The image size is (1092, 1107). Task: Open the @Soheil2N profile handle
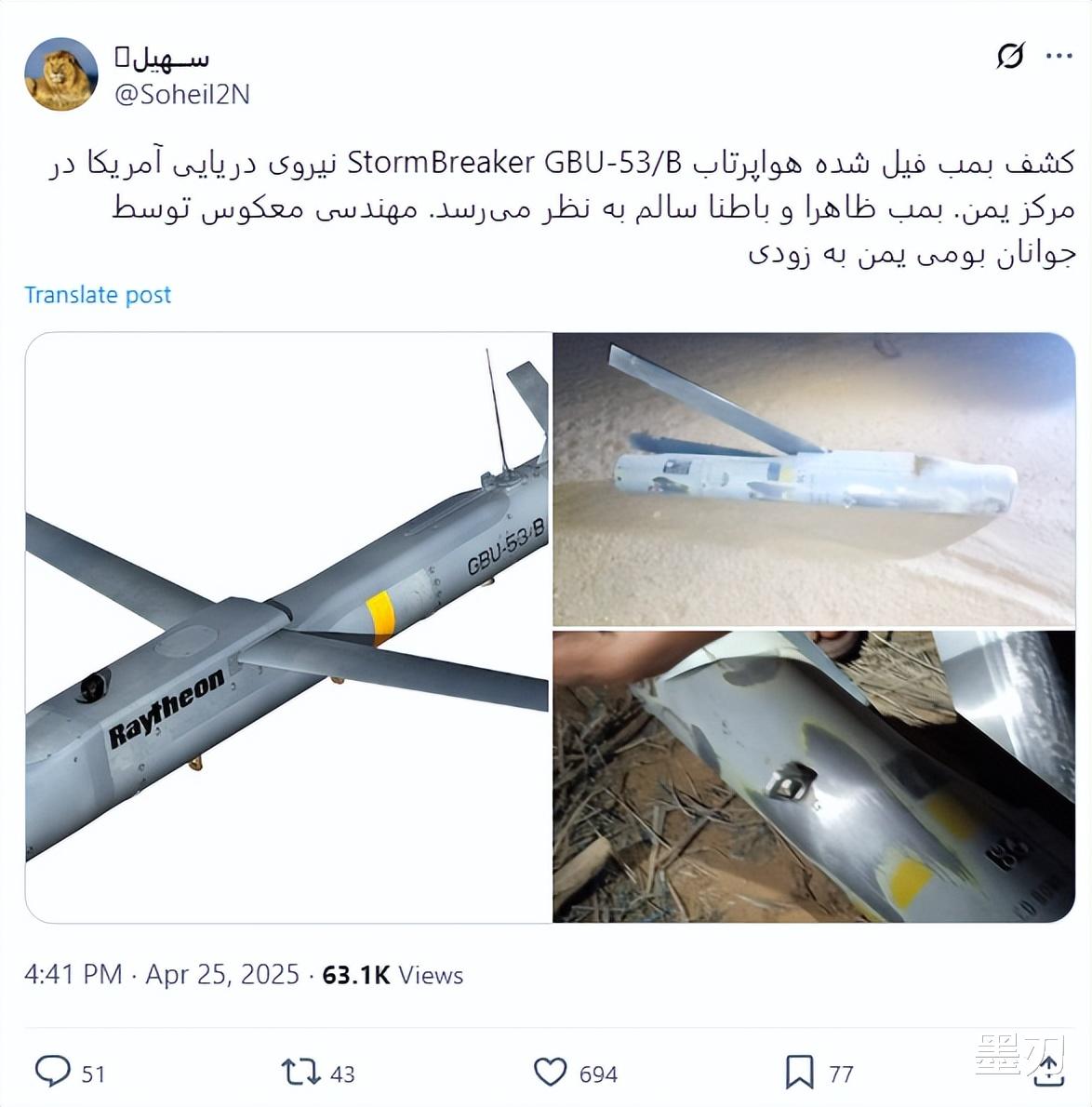tap(182, 95)
